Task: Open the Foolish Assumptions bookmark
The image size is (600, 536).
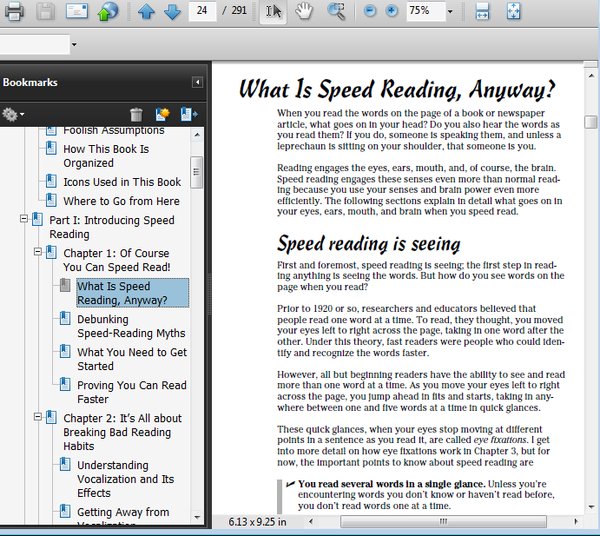Action: coord(114,130)
